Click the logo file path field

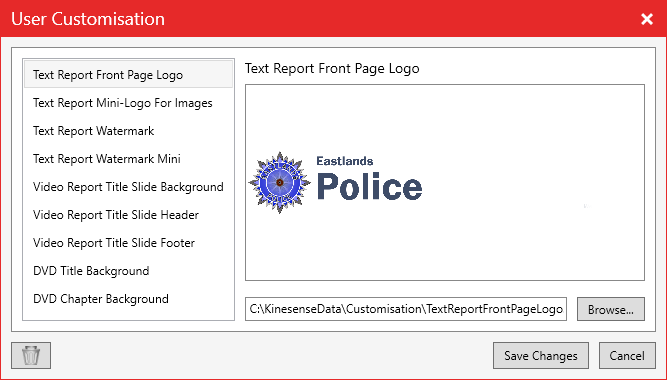coord(406,309)
